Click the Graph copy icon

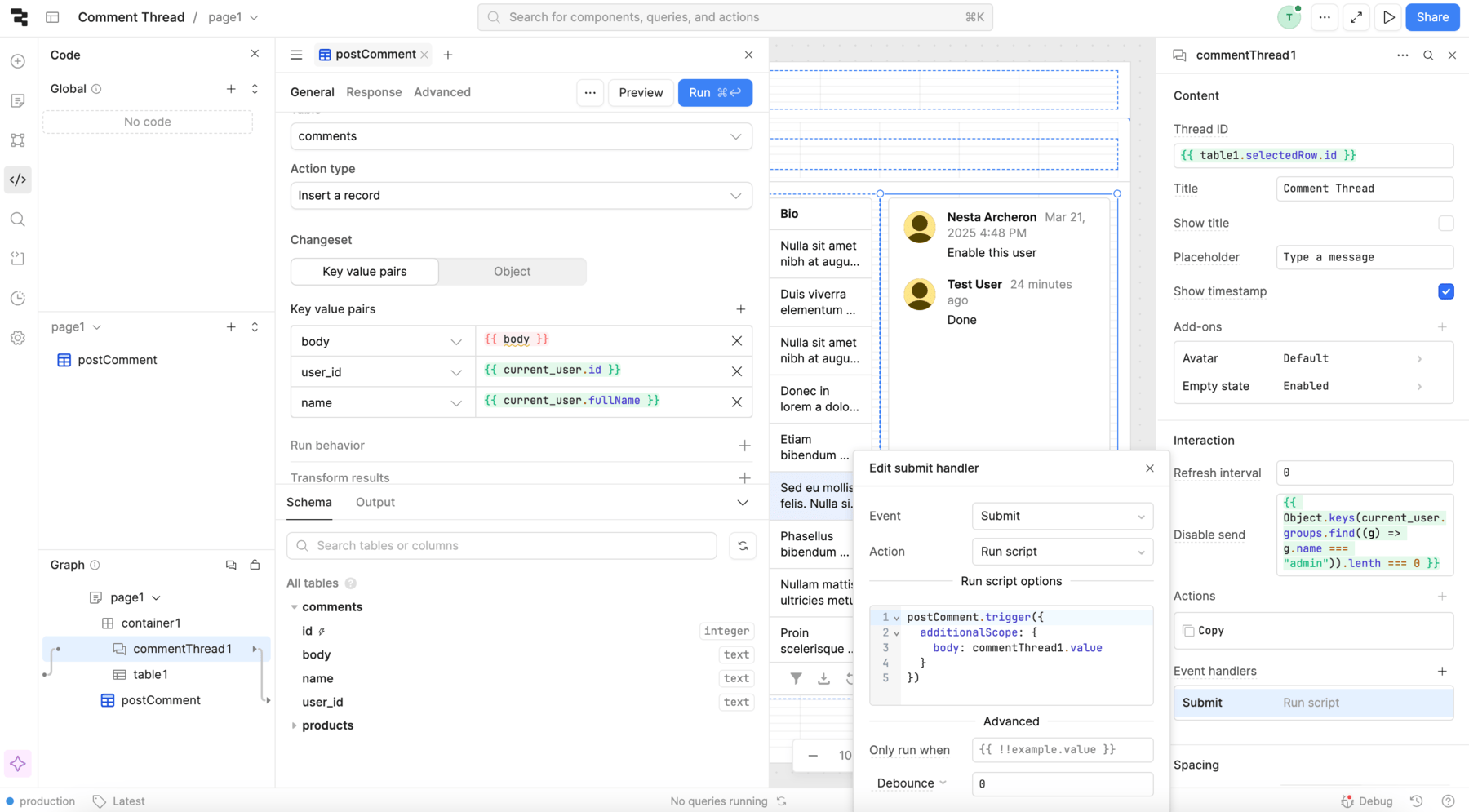[x=231, y=565]
